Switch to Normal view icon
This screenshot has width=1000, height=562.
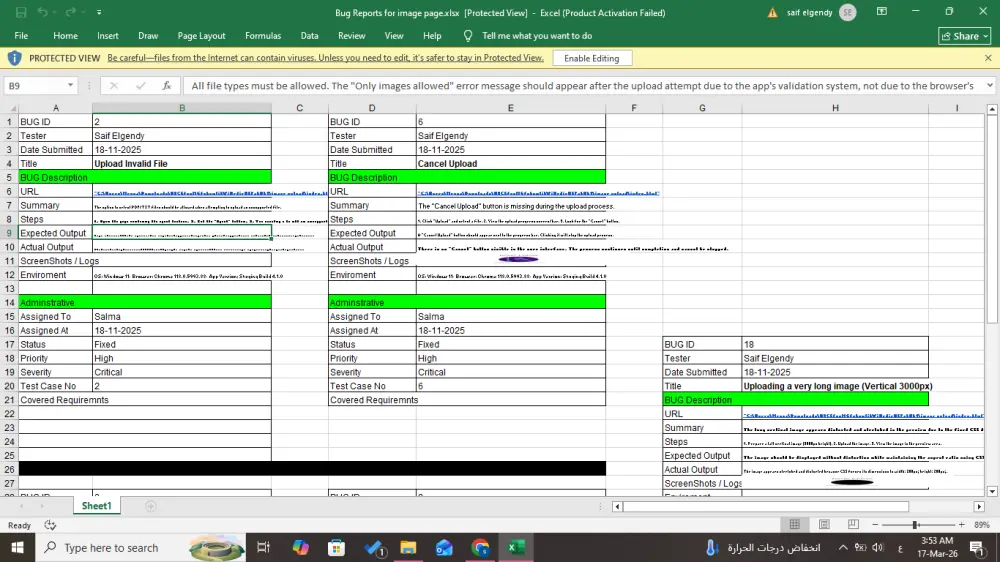(795, 524)
